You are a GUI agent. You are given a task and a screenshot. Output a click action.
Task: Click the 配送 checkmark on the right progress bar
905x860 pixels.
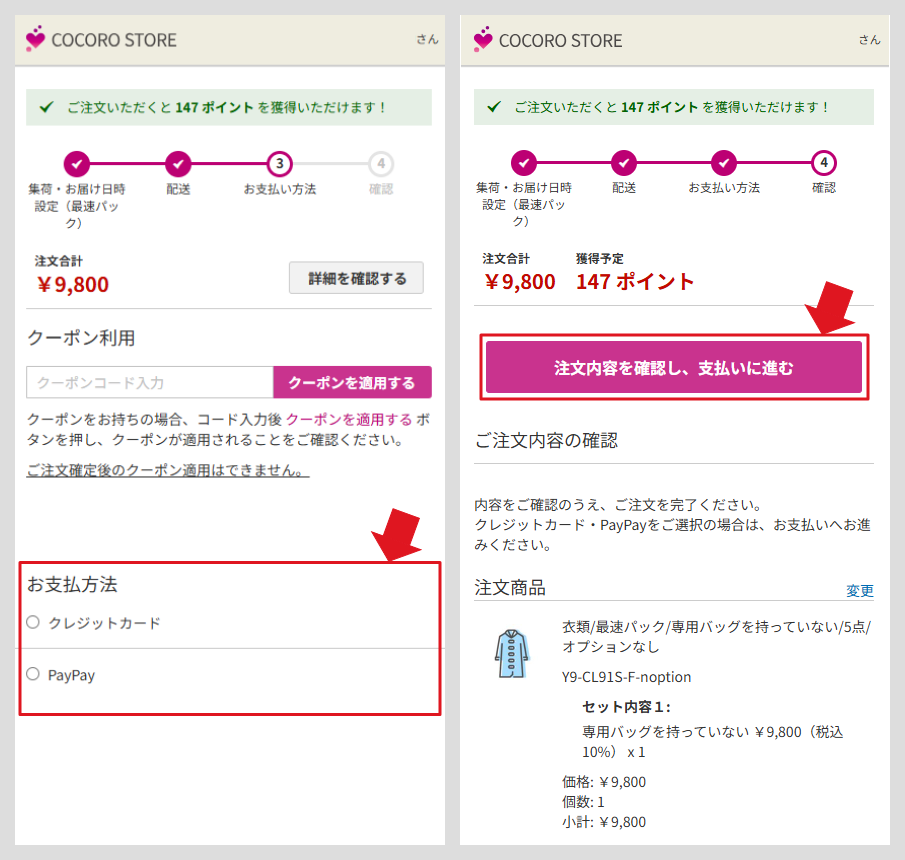coord(623,163)
